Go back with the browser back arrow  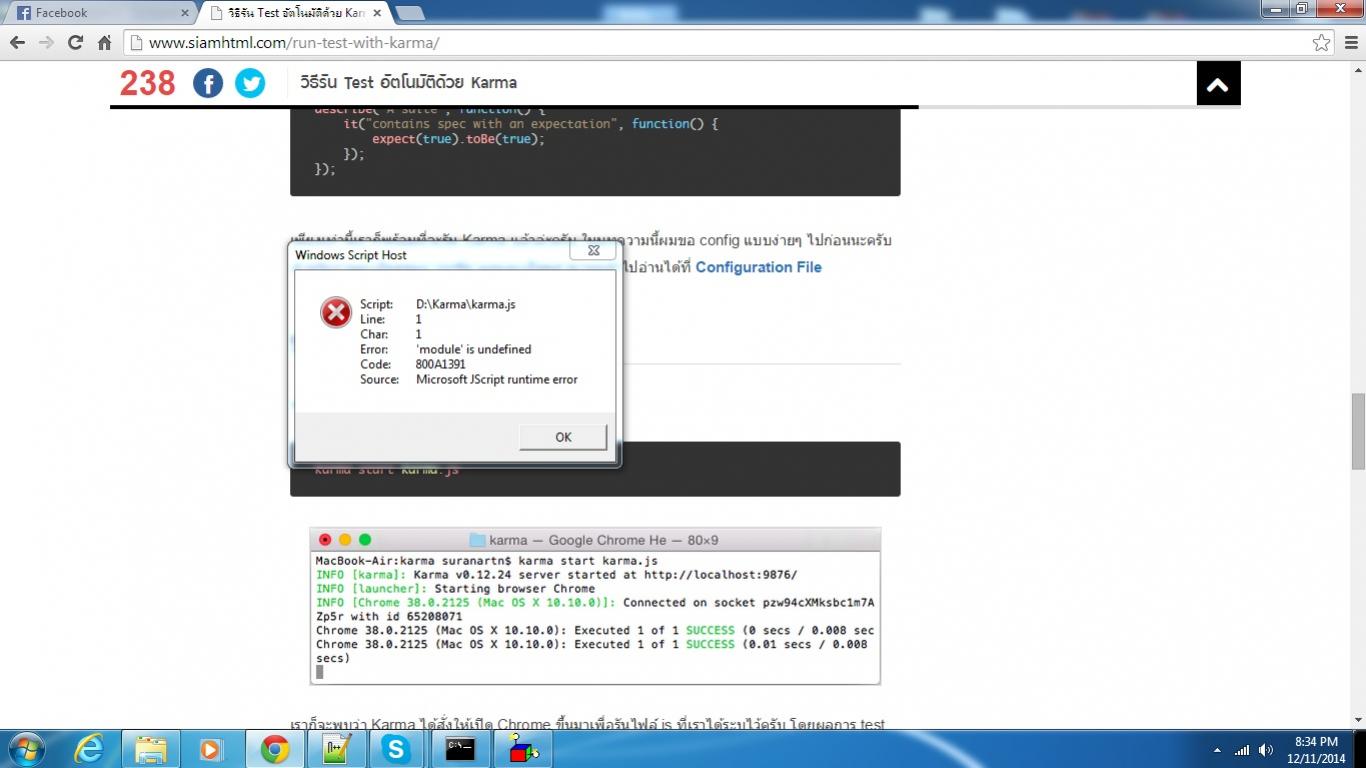coord(17,42)
